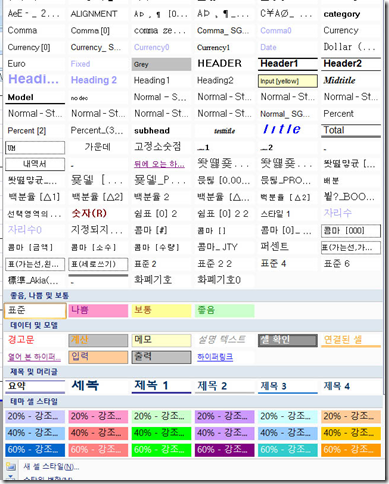Choose the Input [yellow] style
Viewport: 389px width, 484px height.
coord(288,81)
